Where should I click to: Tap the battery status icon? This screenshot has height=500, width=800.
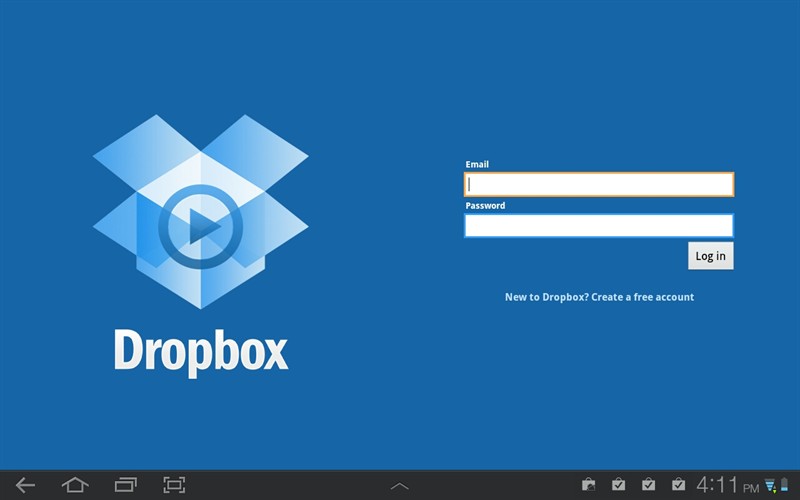pyautogui.click(x=784, y=486)
